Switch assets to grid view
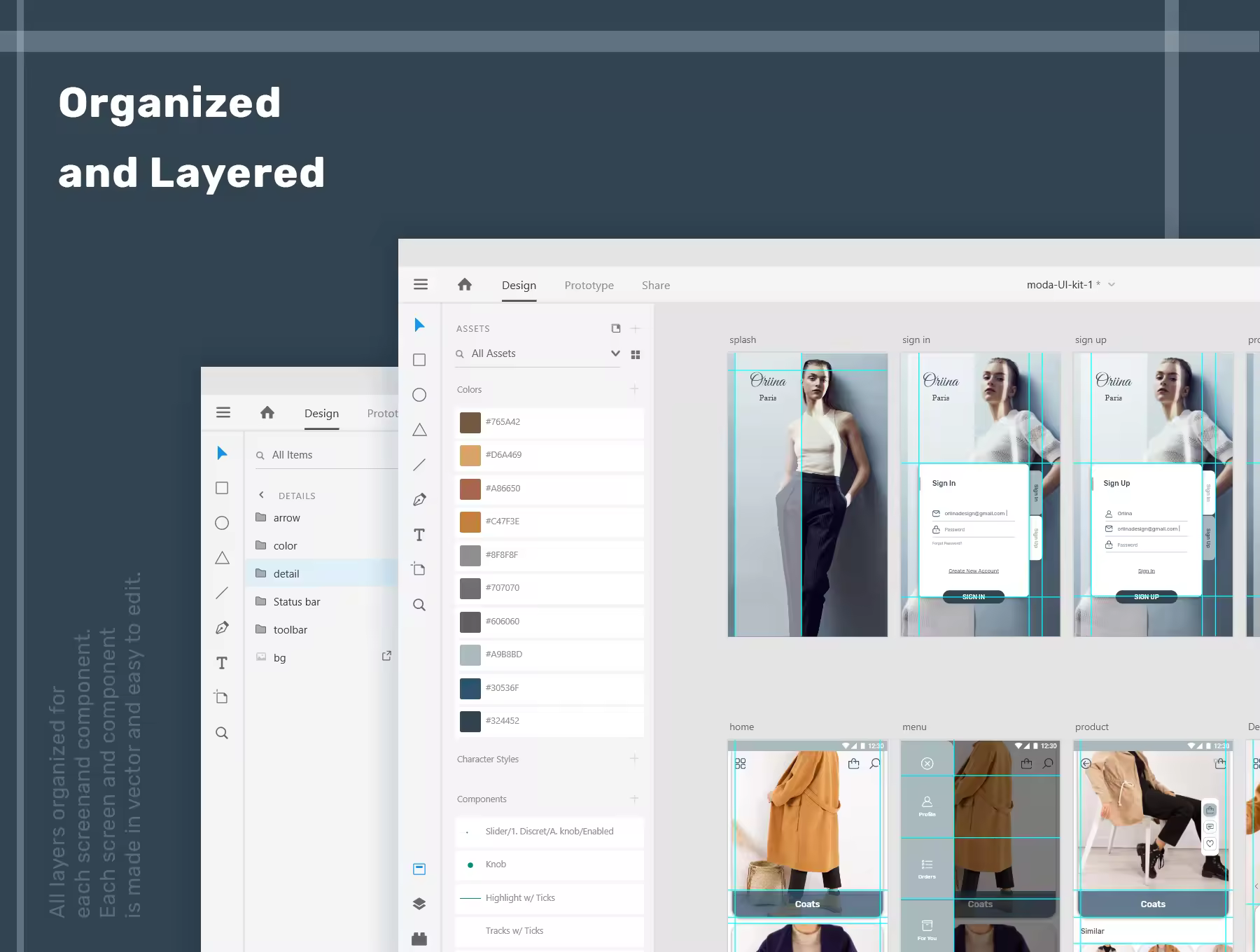The width and height of the screenshot is (1260, 952). tap(636, 355)
